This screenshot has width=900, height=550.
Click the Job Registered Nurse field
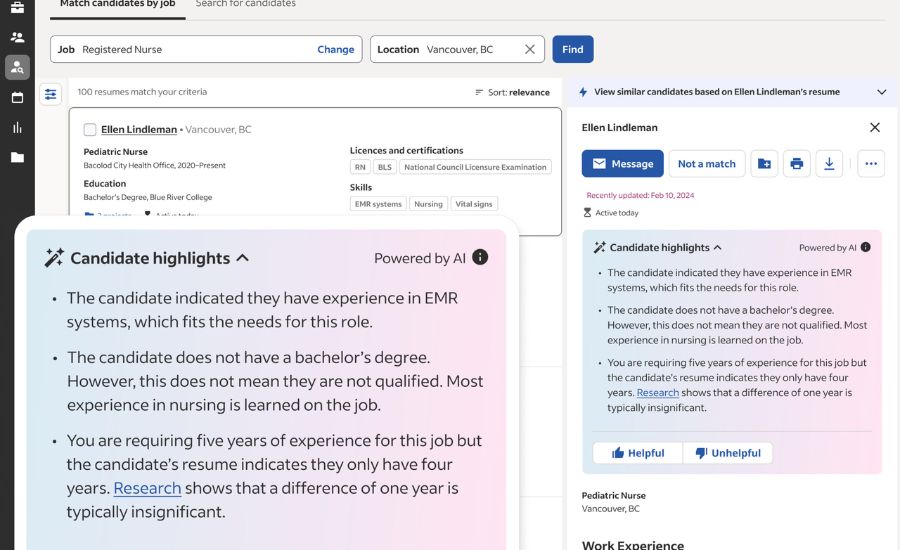coord(206,49)
